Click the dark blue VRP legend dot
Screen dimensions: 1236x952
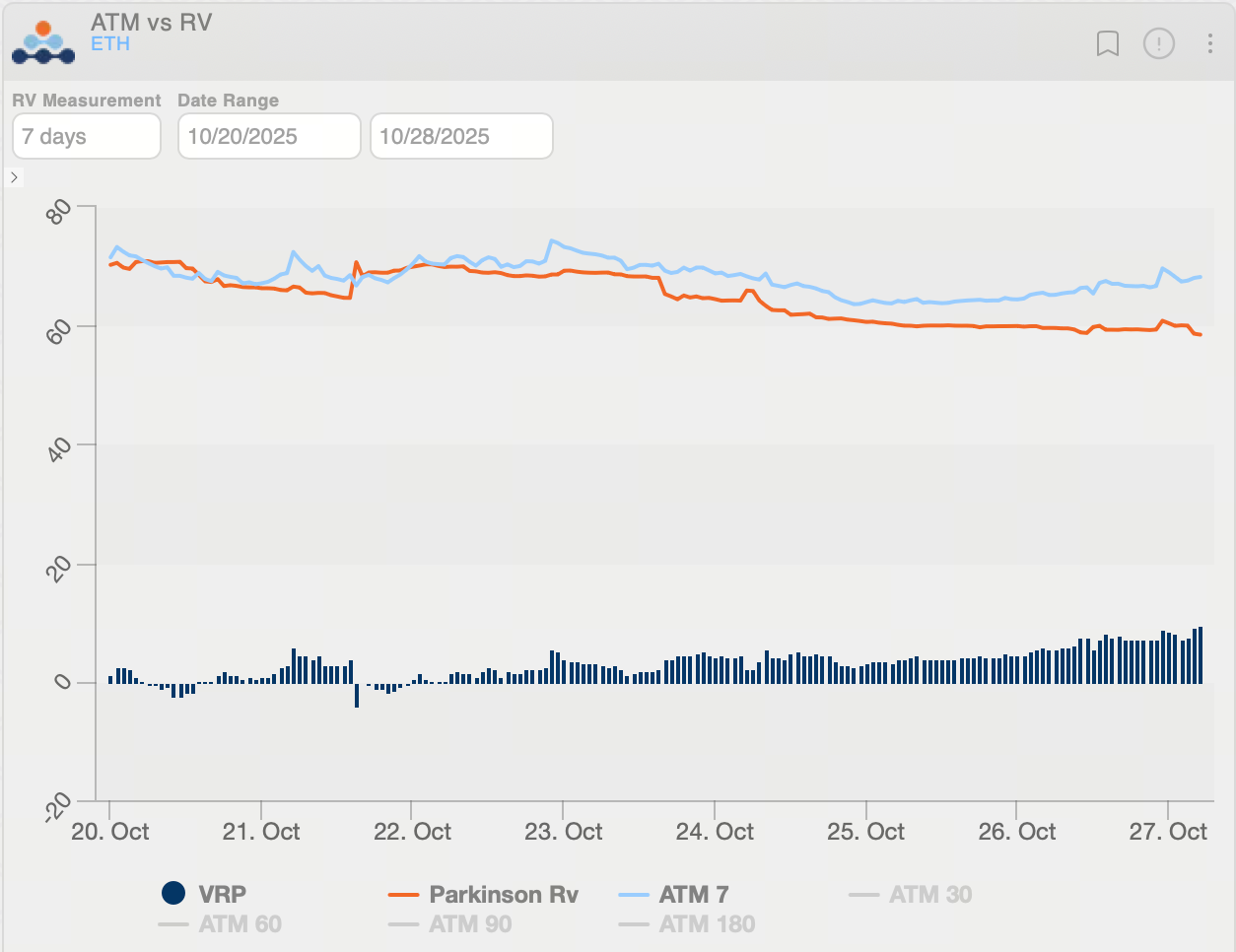pyautogui.click(x=173, y=893)
